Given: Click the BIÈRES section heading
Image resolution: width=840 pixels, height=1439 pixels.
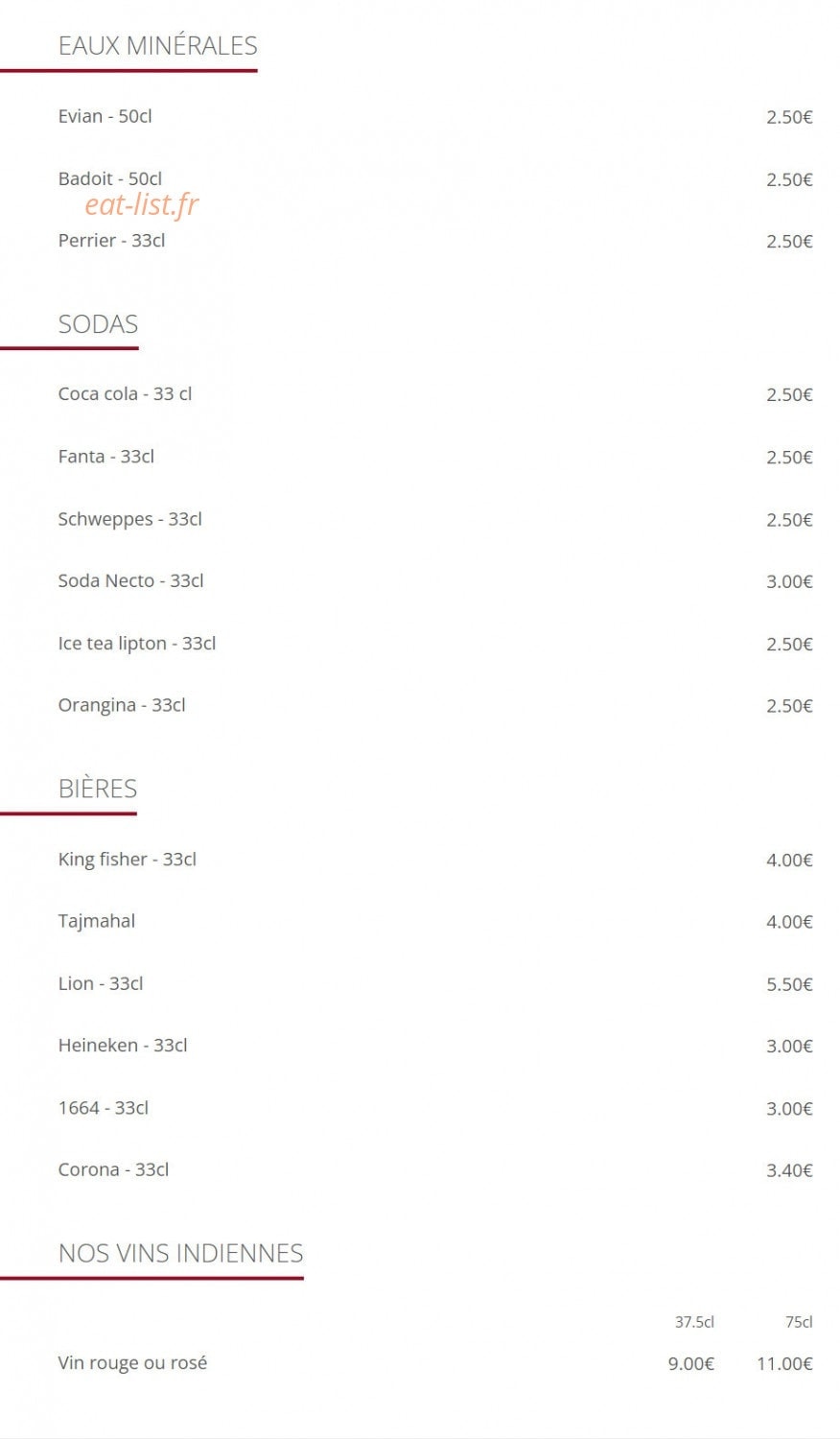Looking at the screenshot, I should [x=98, y=789].
